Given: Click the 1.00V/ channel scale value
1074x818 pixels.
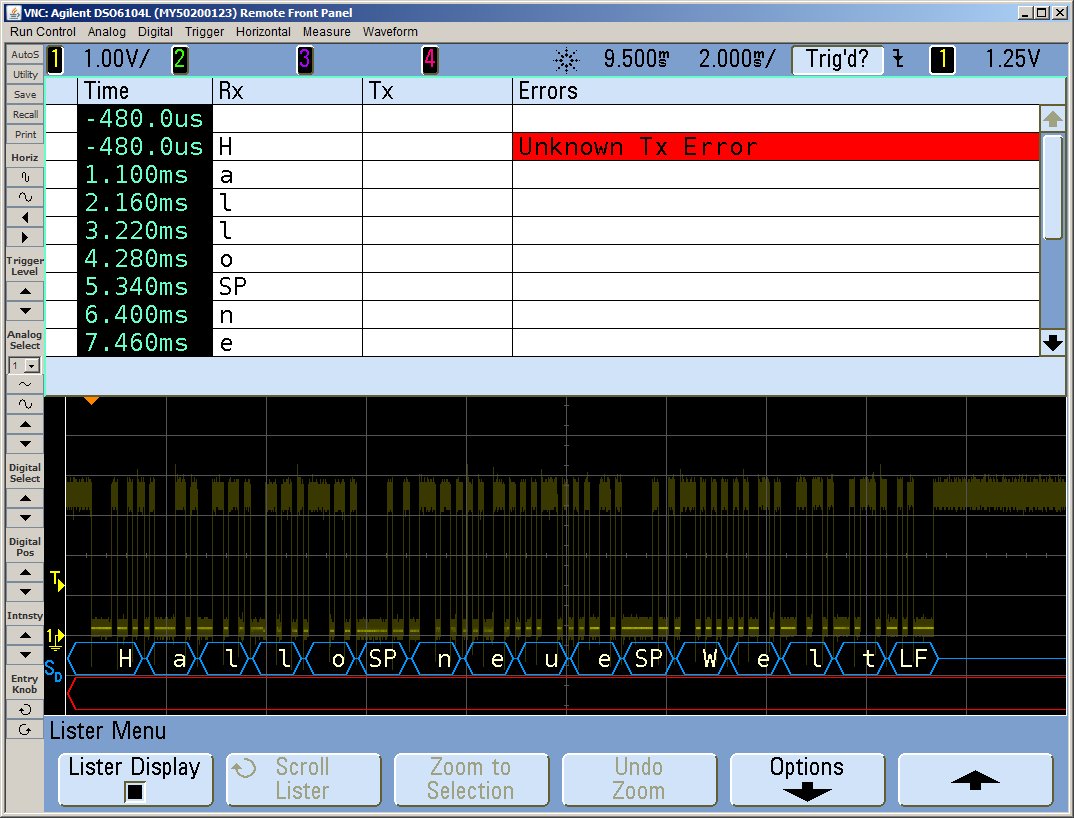Looking at the screenshot, I should 116,59.
